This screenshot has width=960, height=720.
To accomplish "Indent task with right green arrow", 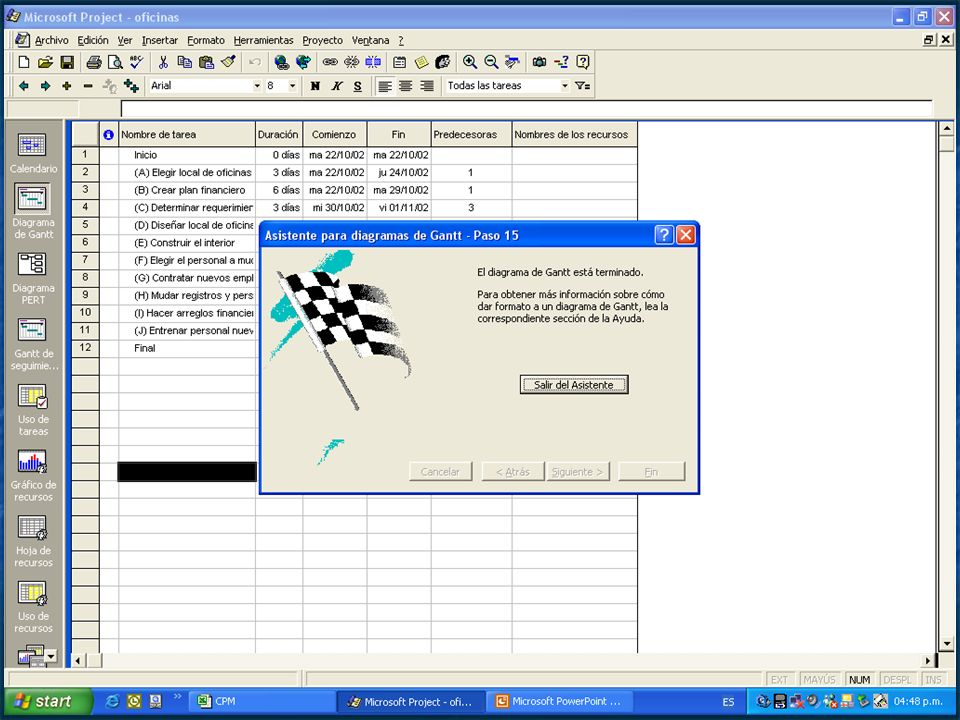I will click(45, 86).
